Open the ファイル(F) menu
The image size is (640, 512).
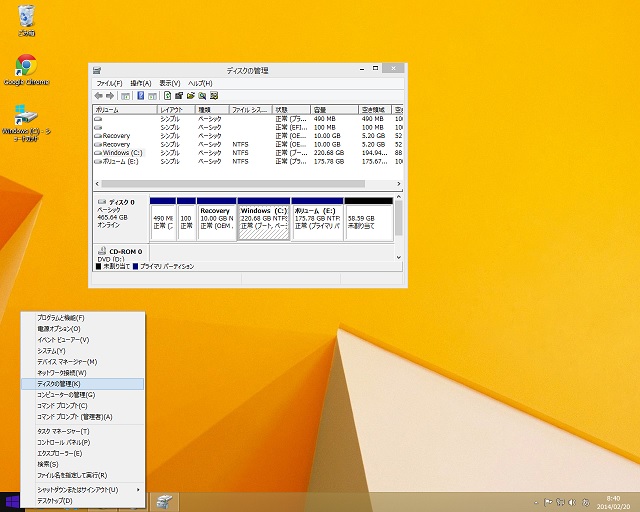pos(108,83)
